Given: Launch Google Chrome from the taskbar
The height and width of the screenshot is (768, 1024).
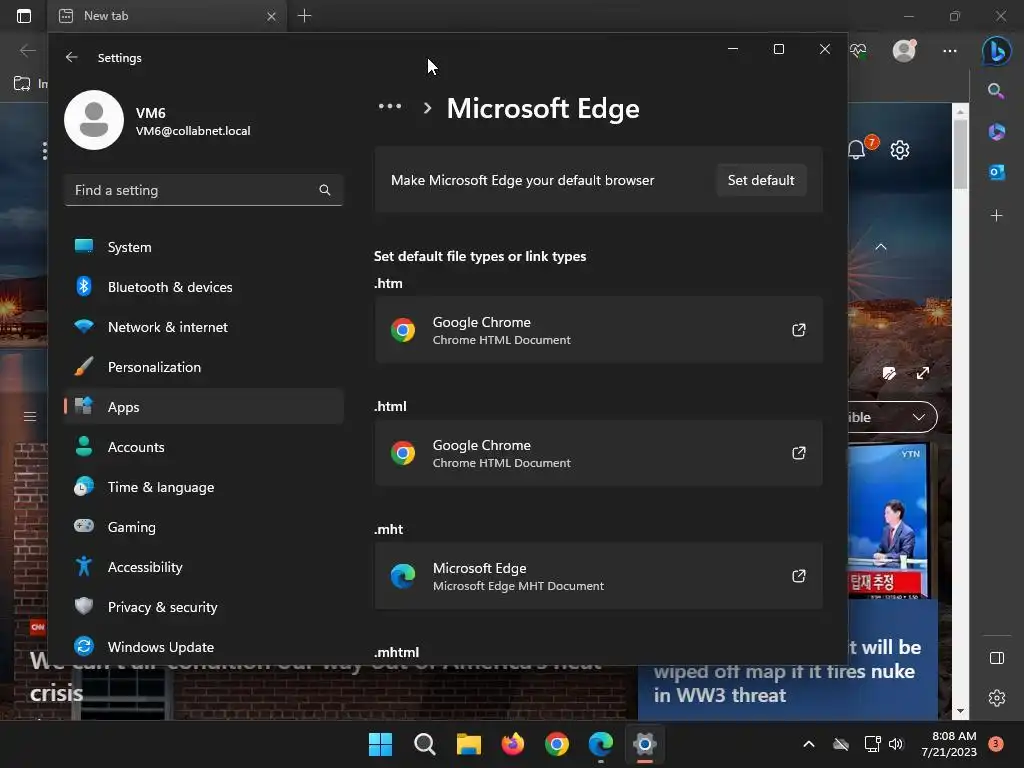Looking at the screenshot, I should click(556, 744).
